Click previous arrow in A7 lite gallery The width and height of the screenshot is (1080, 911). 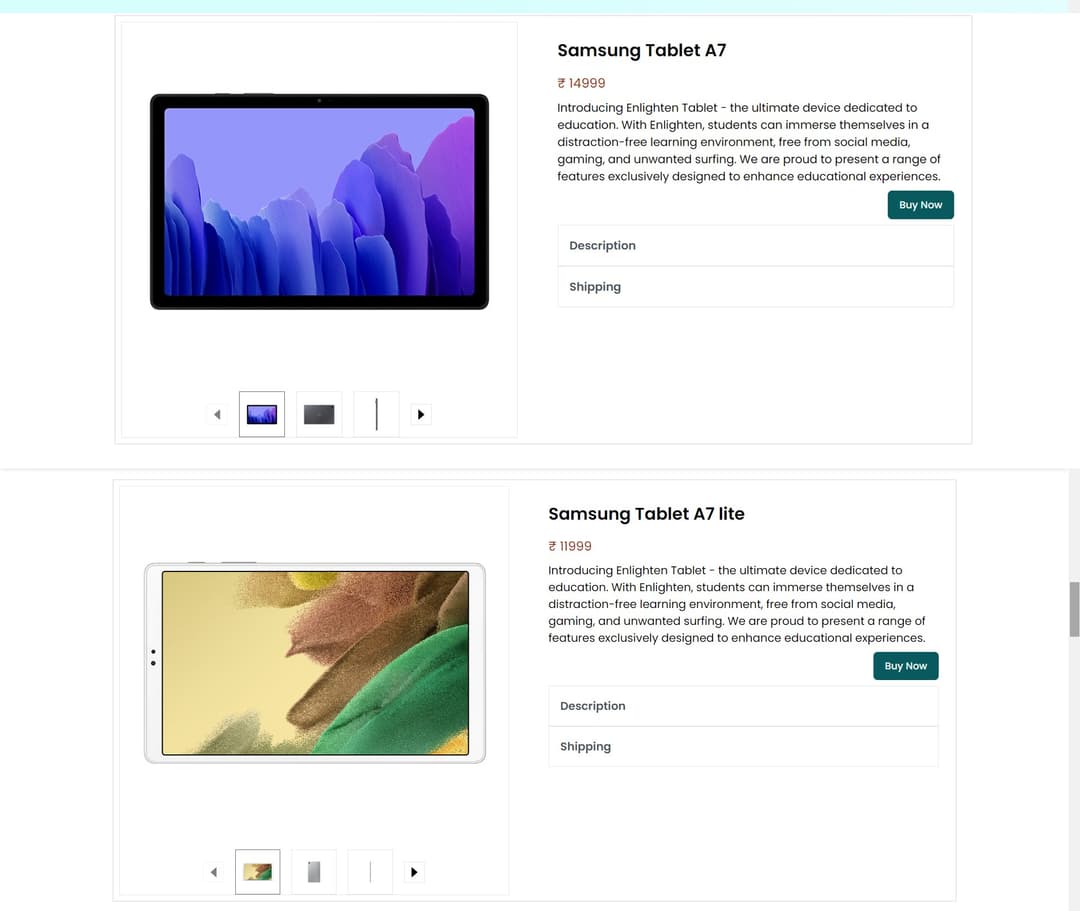coord(214,872)
